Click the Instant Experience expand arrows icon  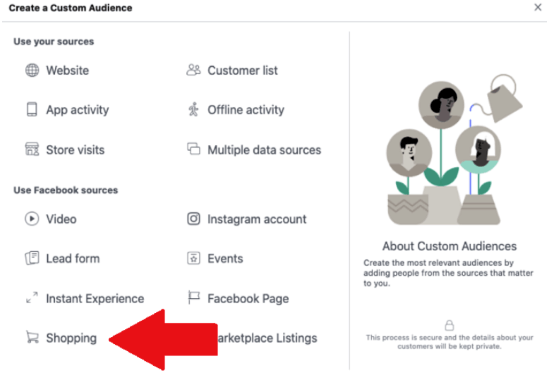pyautogui.click(x=32, y=298)
